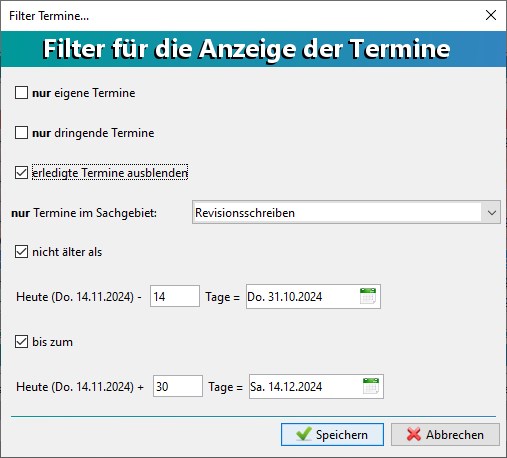Click days field containing 30

point(178,386)
